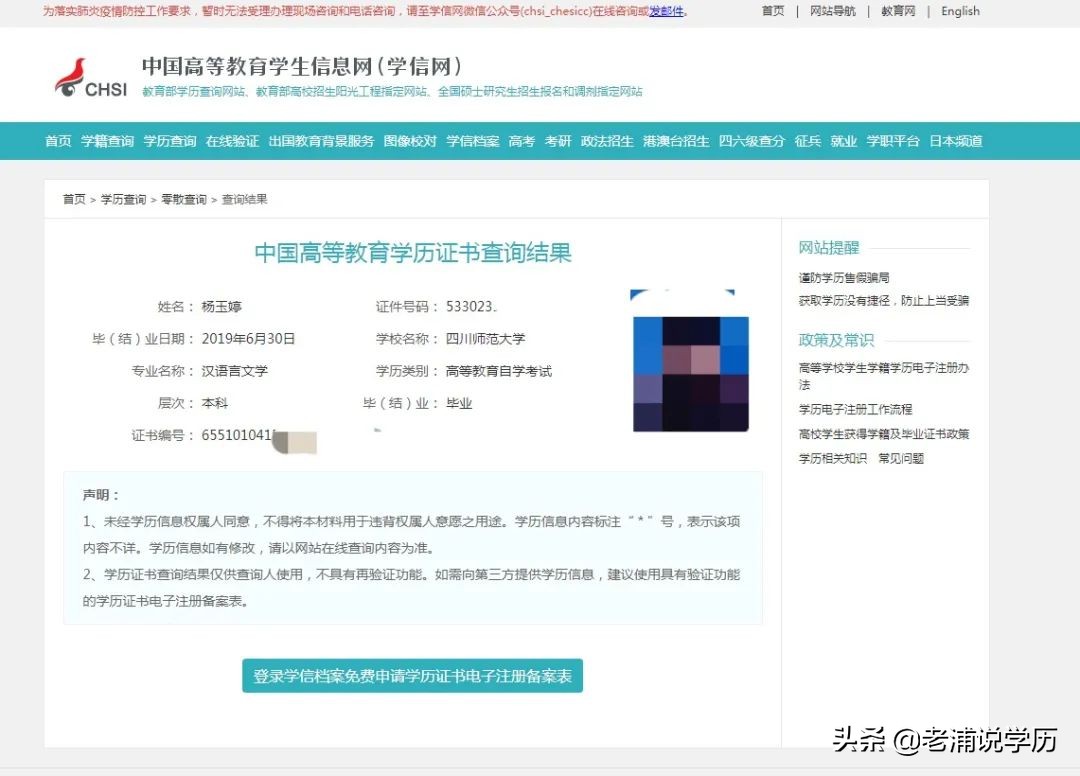
Task: Click the 发邮件 link in notice
Action: (667, 11)
